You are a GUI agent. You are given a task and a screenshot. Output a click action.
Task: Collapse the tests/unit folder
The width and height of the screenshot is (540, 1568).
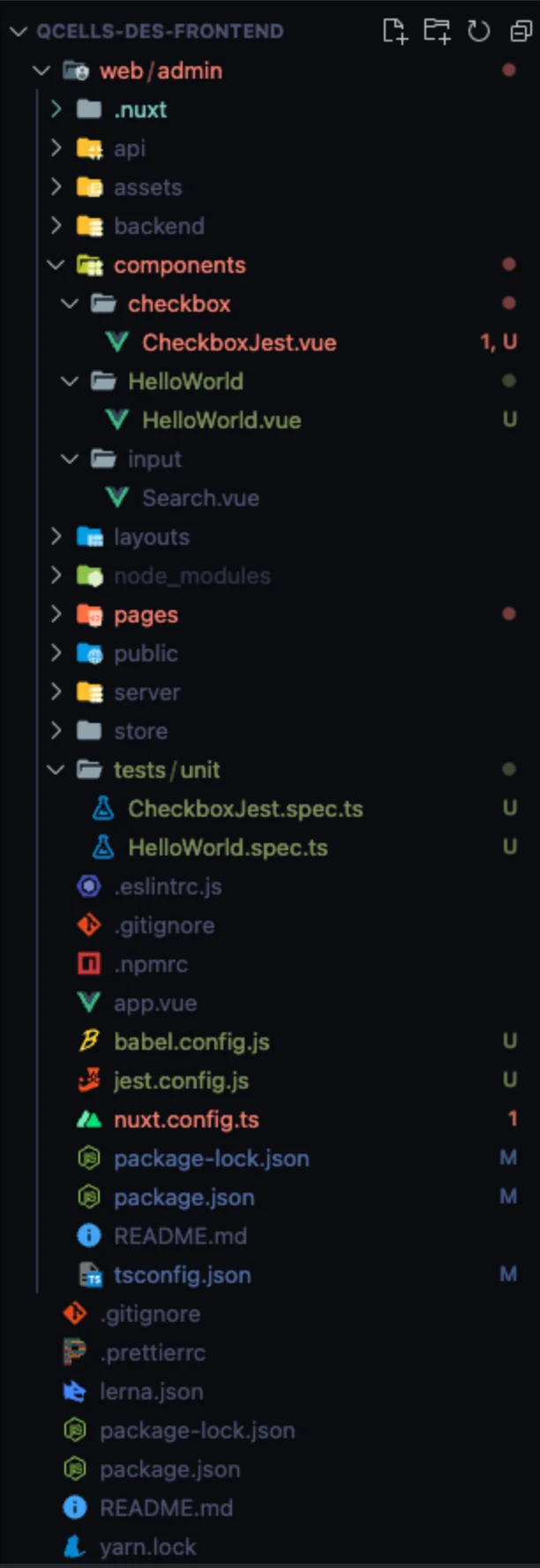(x=56, y=770)
